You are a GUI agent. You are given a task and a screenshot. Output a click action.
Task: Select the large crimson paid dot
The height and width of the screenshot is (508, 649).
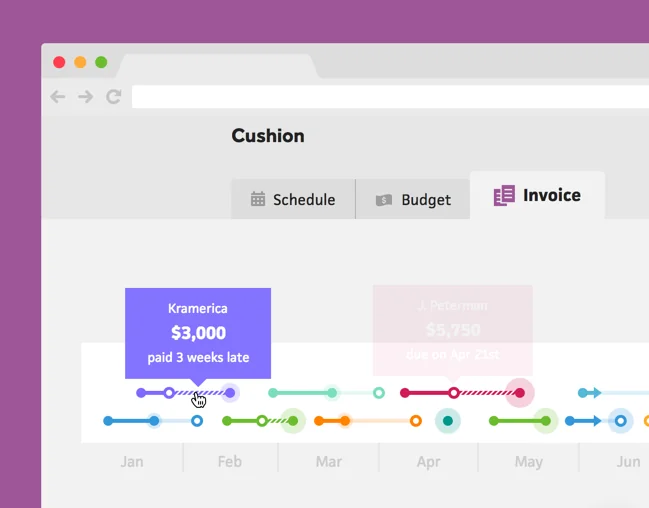[x=520, y=393]
